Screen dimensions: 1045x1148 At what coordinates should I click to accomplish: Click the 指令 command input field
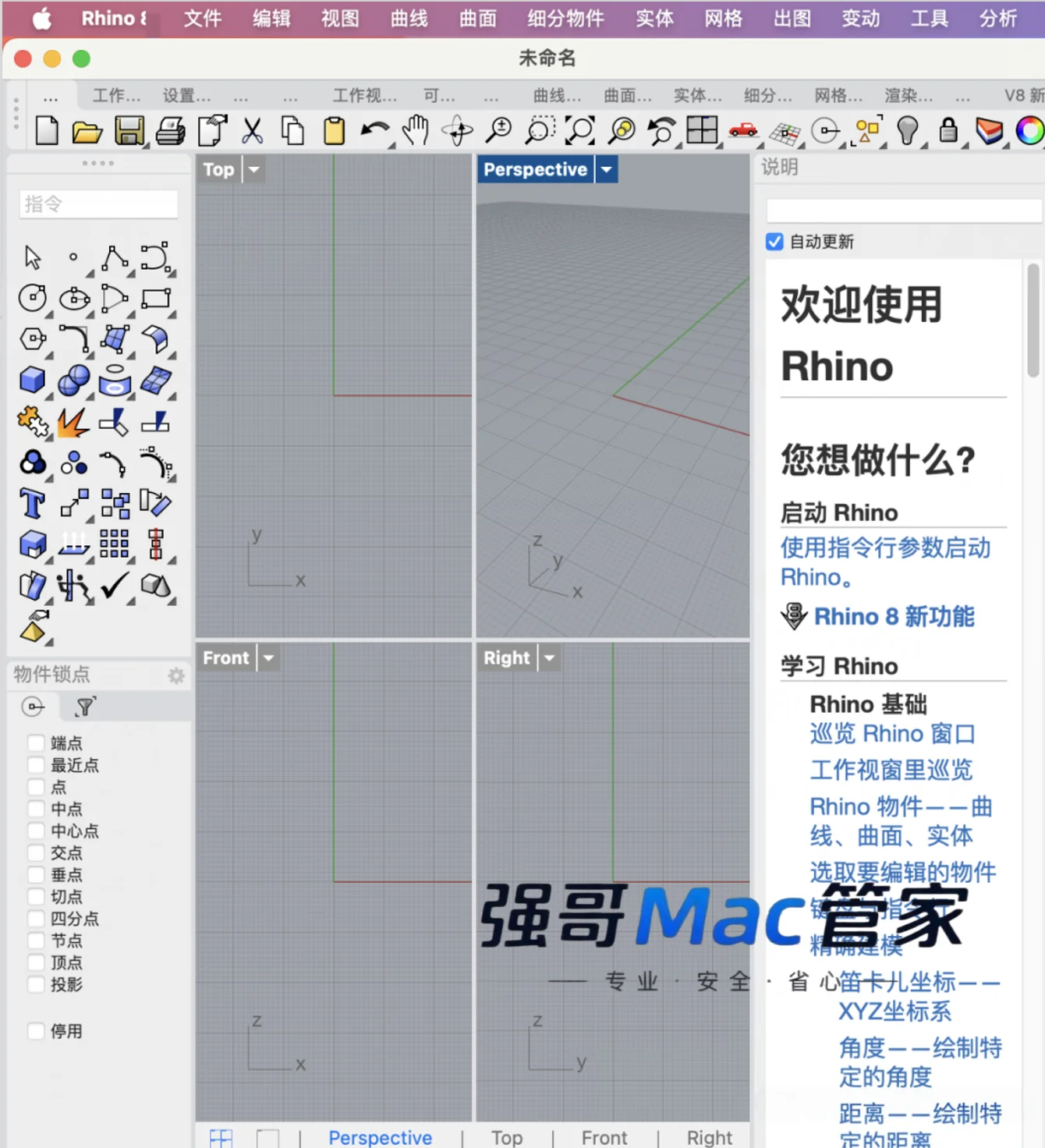(99, 204)
